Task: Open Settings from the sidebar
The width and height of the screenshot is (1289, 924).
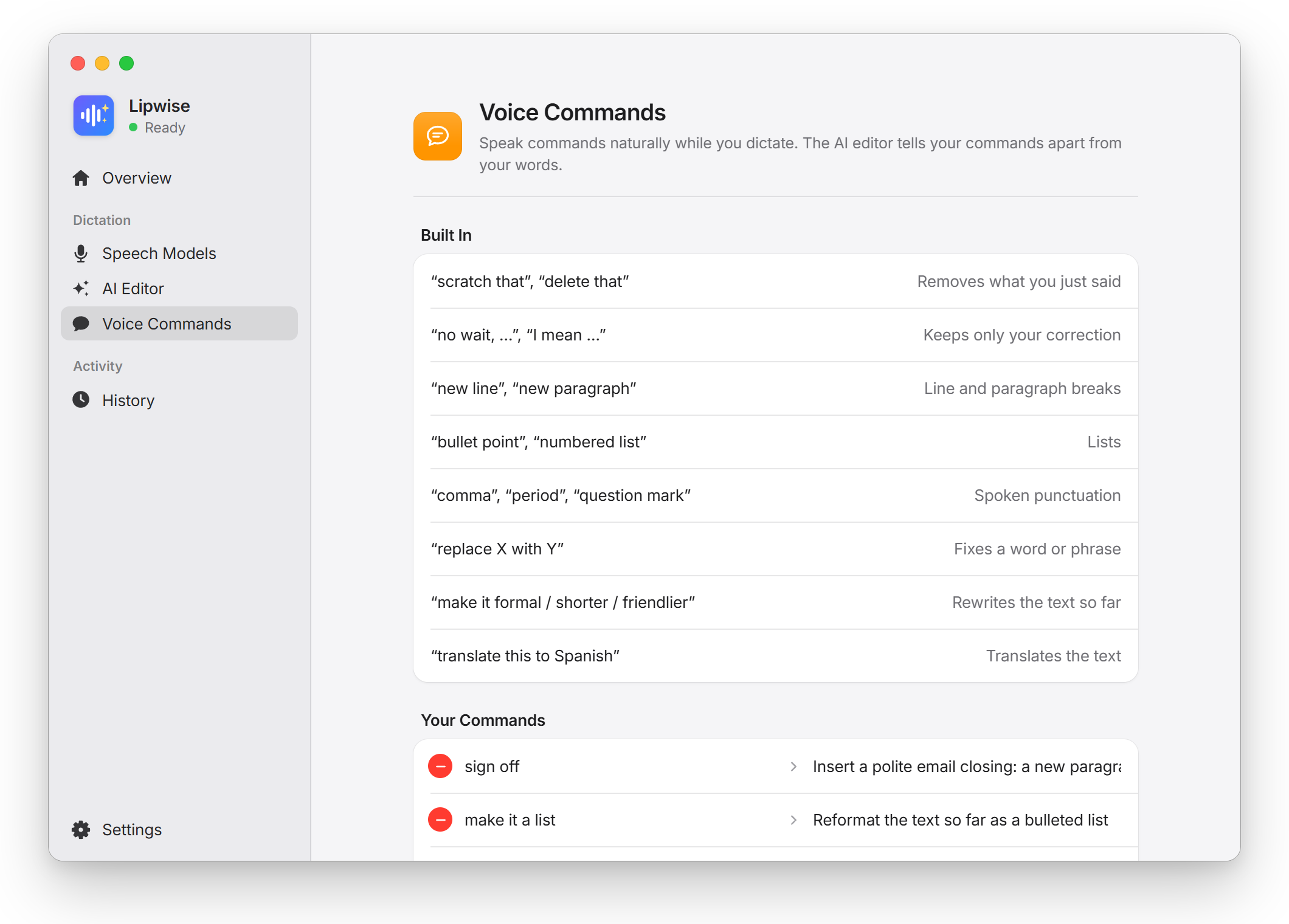Action: tap(179, 830)
